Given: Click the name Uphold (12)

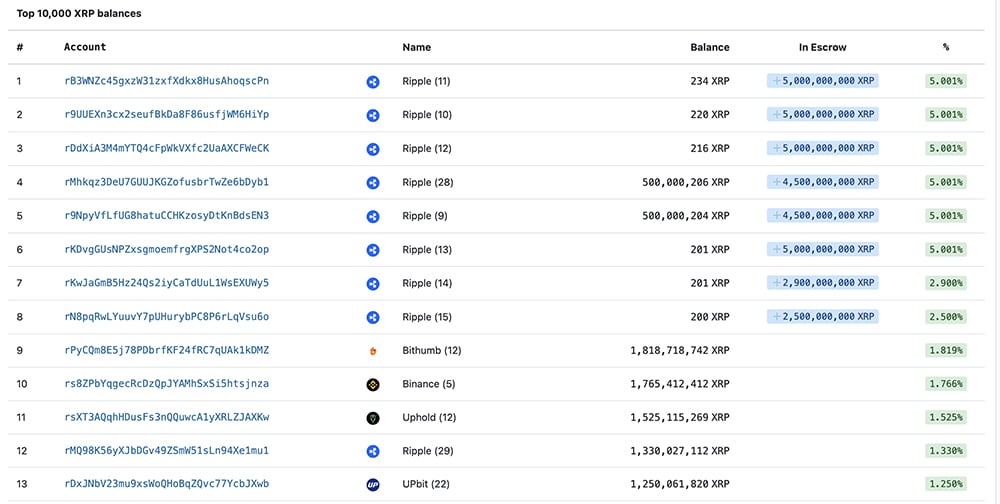Looking at the screenshot, I should [x=429, y=418].
